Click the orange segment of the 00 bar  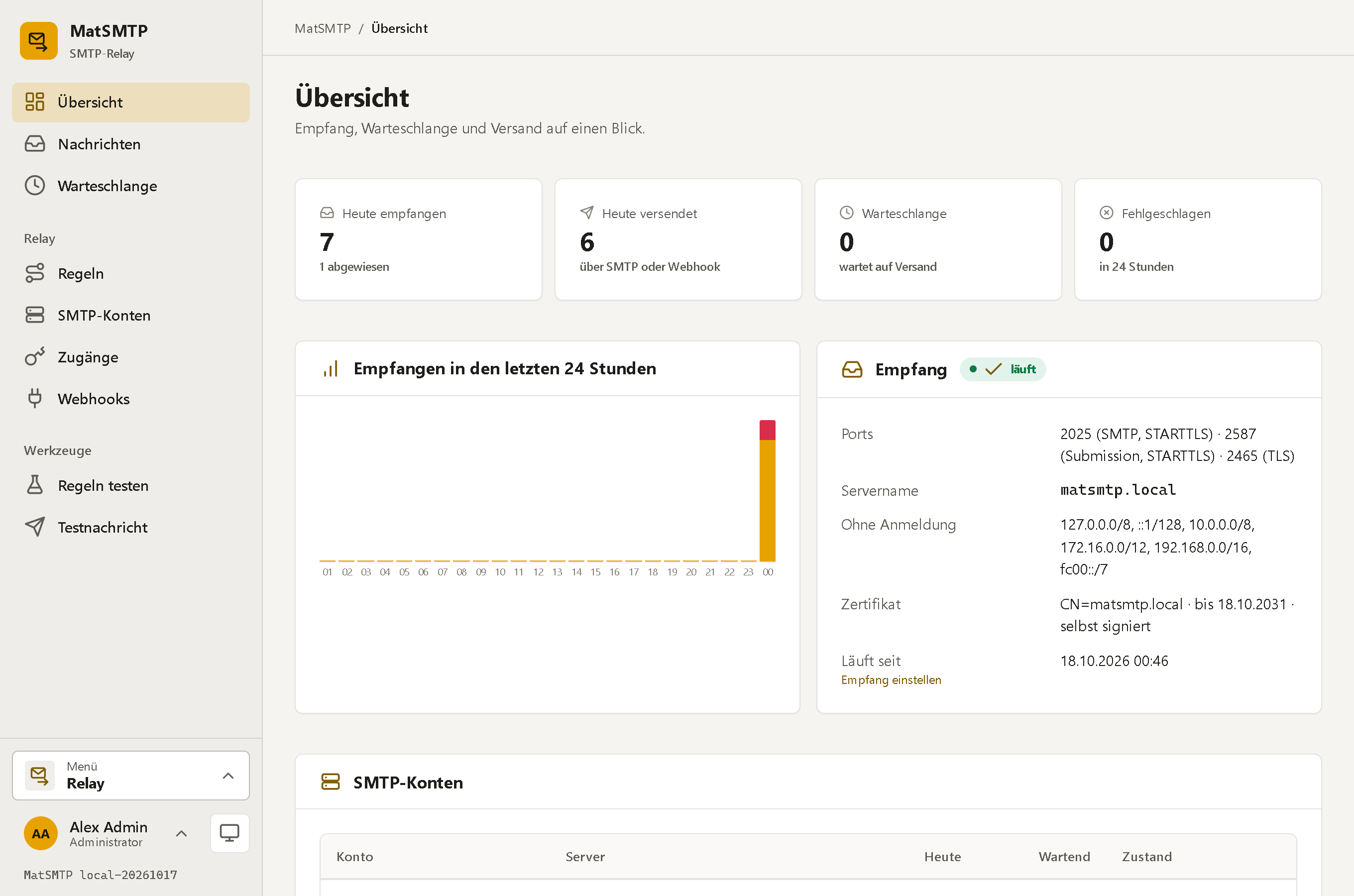tap(767, 500)
